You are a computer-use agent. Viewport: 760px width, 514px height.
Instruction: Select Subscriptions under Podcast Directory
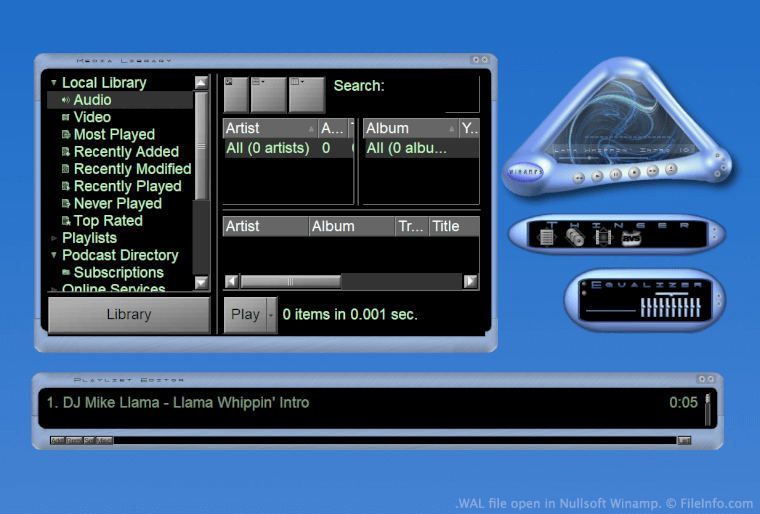point(118,272)
